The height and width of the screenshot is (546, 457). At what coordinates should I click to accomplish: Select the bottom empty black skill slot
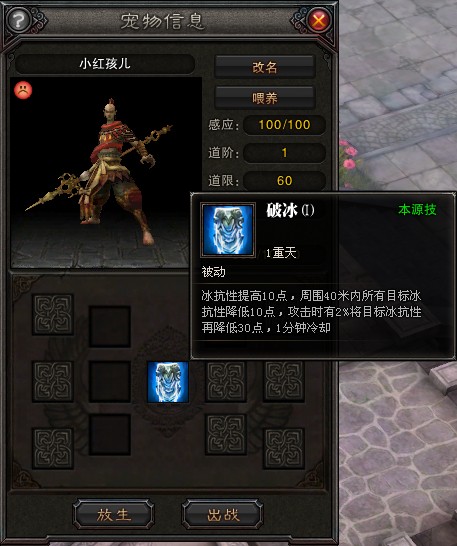110,435
